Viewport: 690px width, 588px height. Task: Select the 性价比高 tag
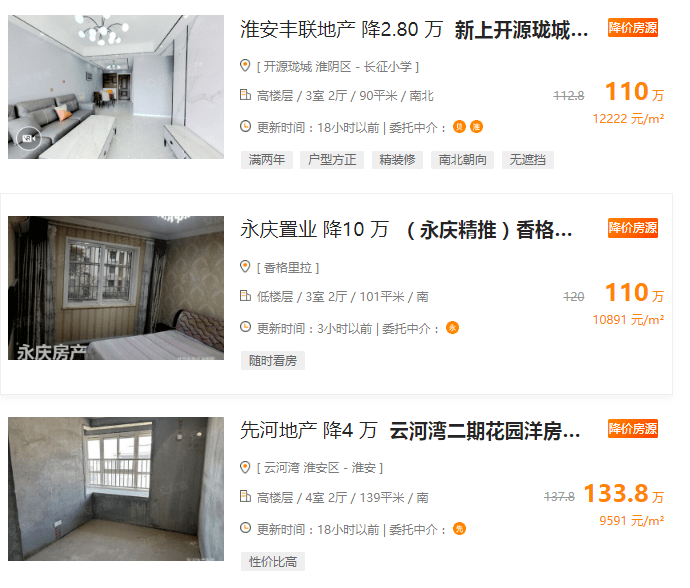click(273, 562)
